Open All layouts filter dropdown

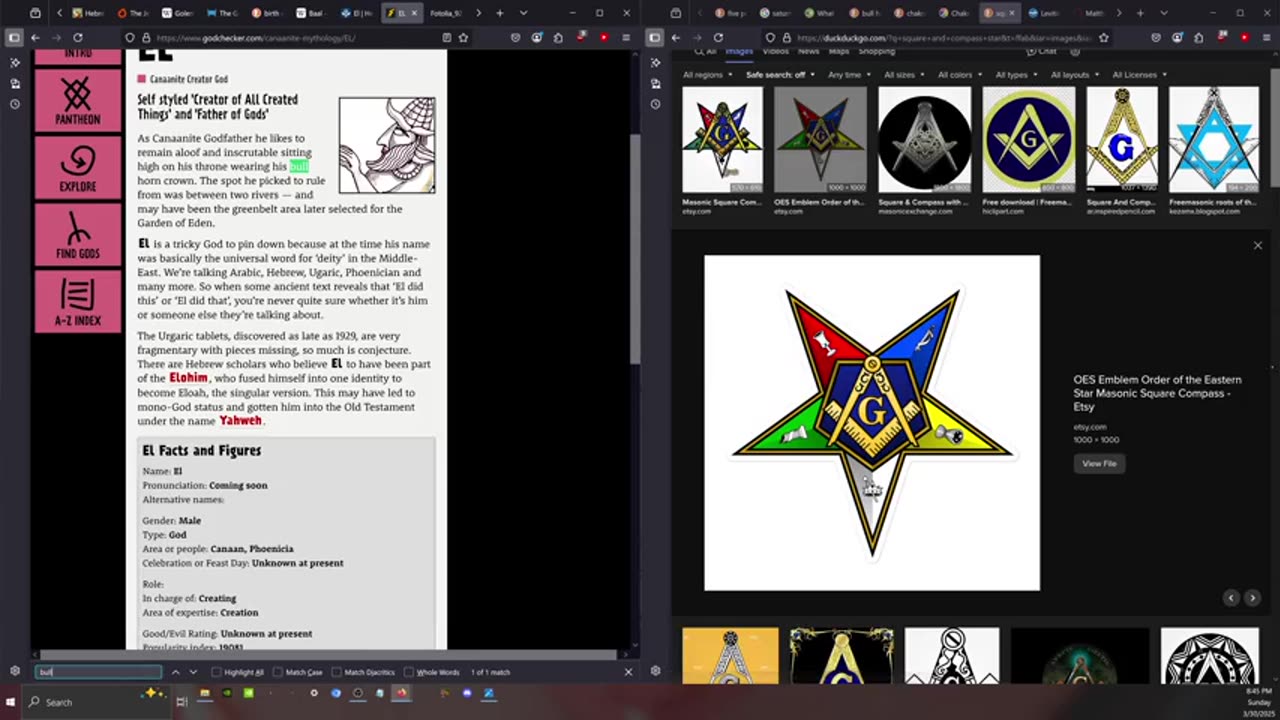(x=1074, y=75)
